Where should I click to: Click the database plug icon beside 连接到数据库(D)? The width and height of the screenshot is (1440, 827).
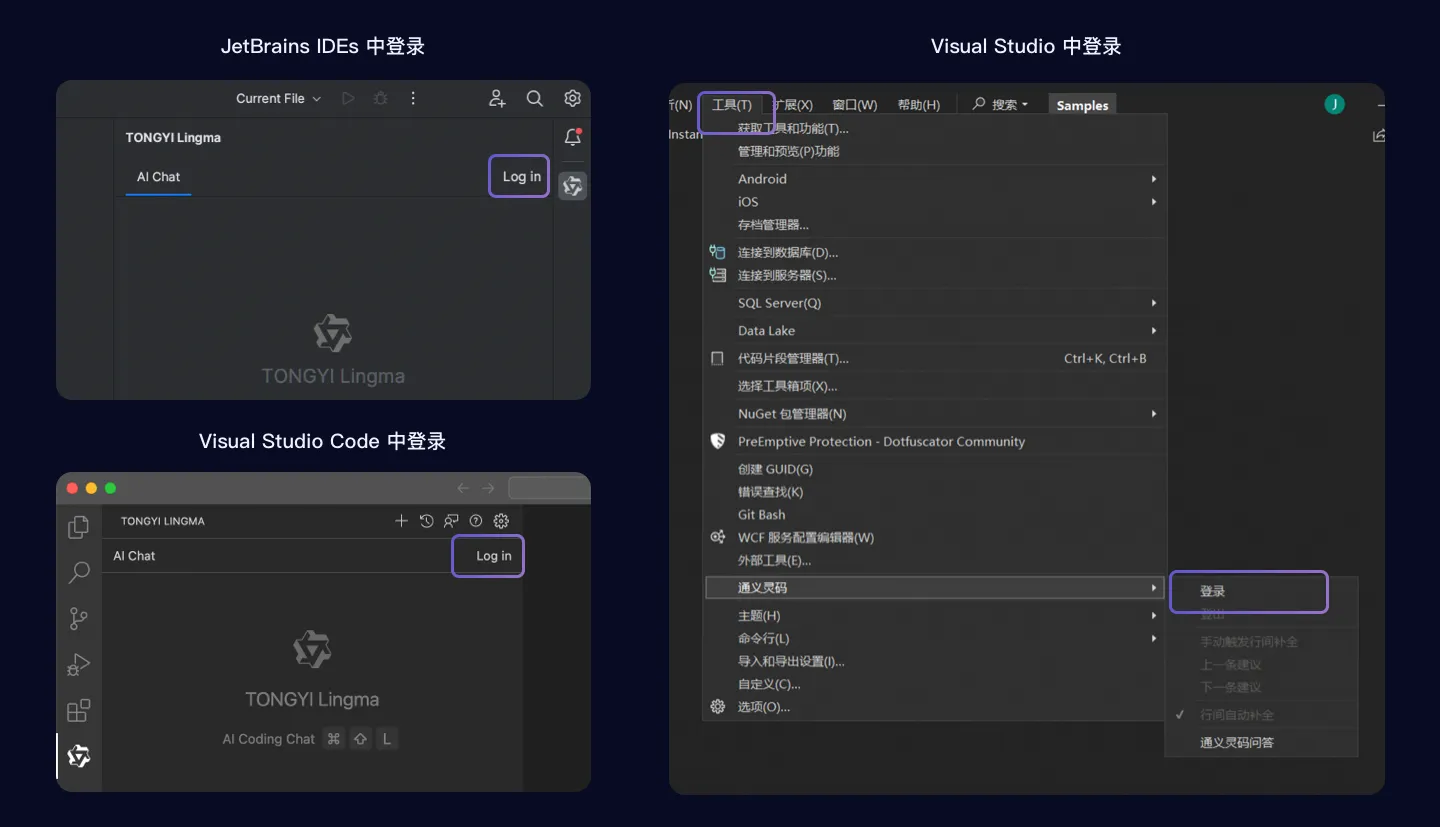717,252
